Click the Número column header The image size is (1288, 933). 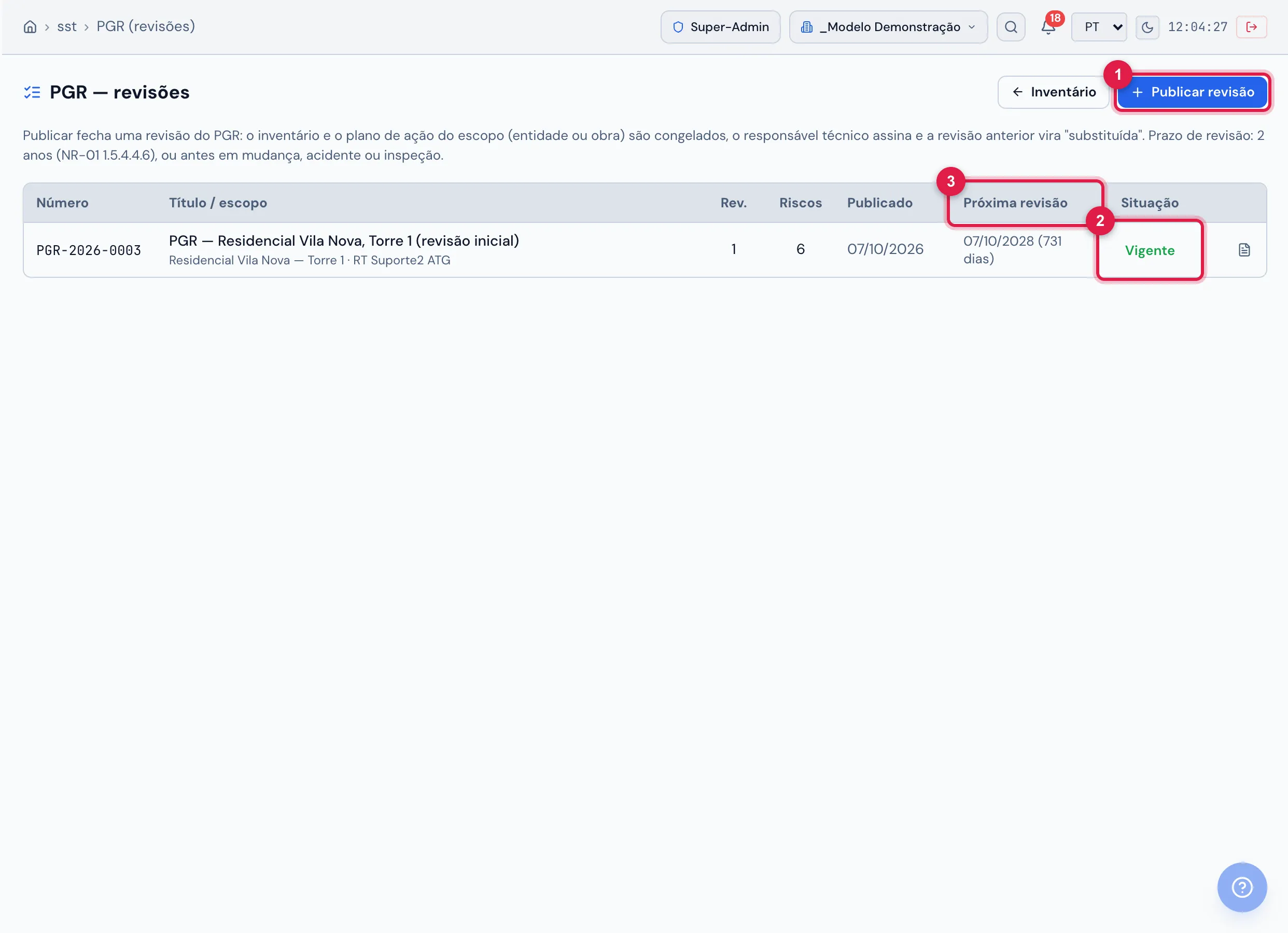click(x=62, y=203)
